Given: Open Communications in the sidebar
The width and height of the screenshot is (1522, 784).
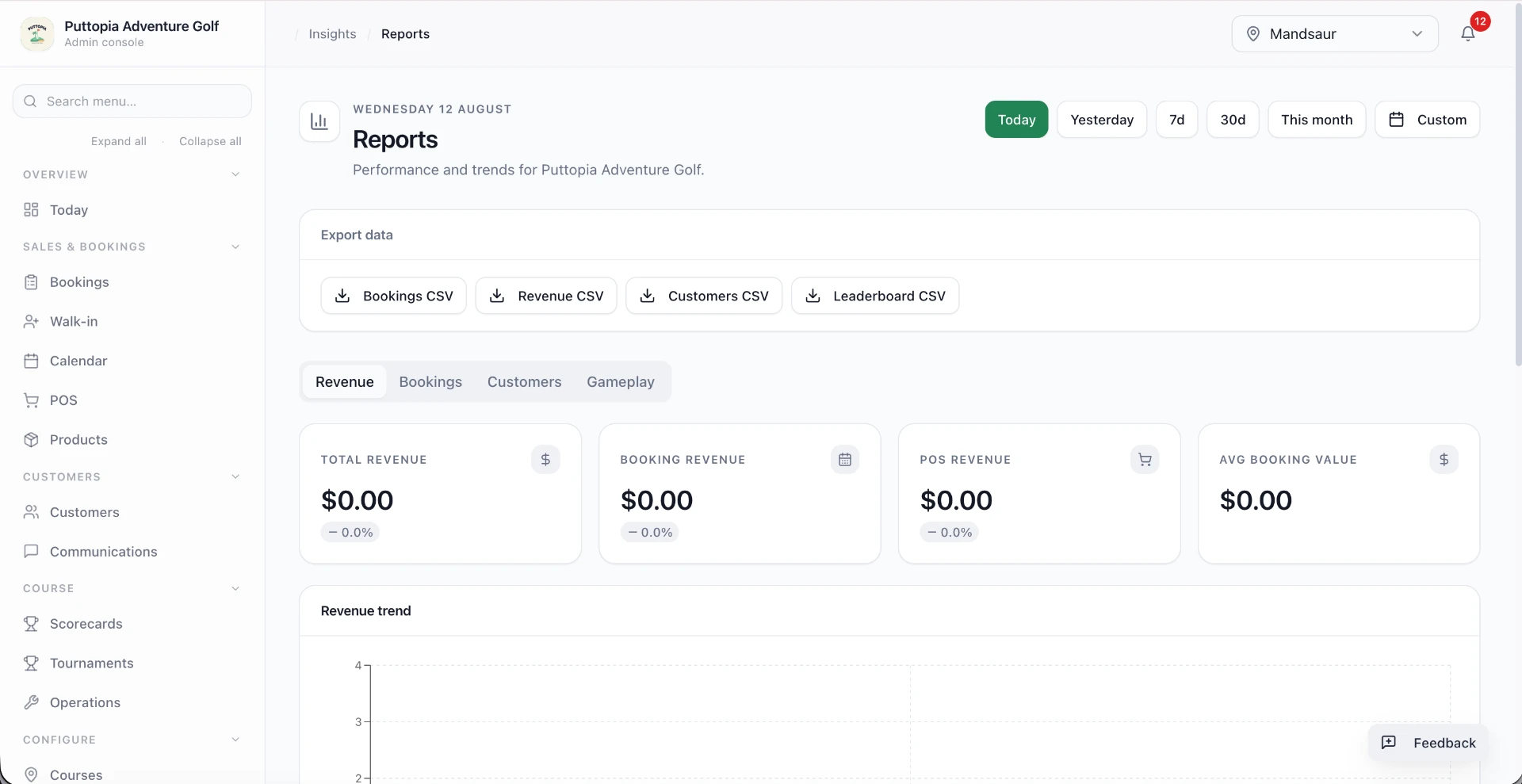Looking at the screenshot, I should 132,552.
